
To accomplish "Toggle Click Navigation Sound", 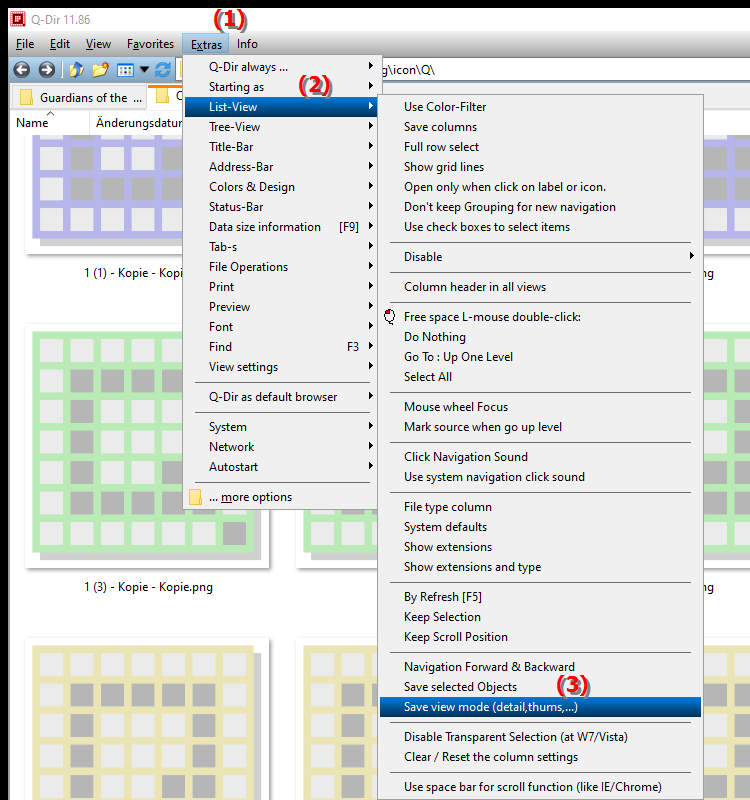I will [540, 457].
